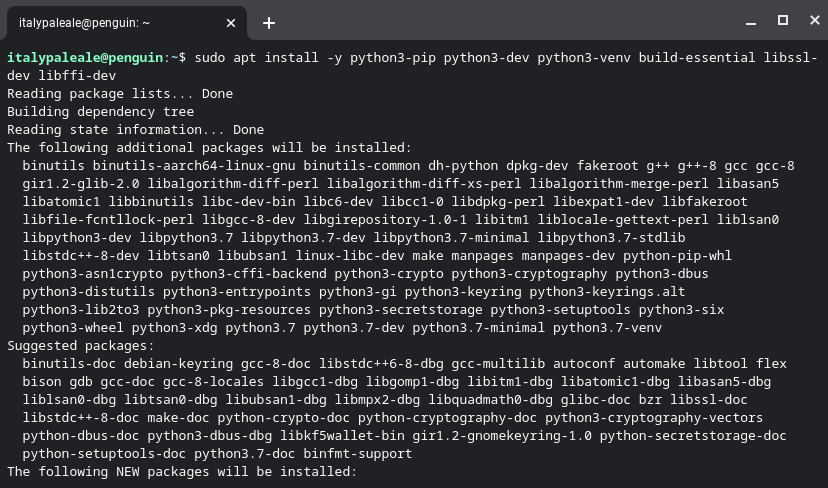
Task: Click the Reading package lists line
Action: (119, 94)
